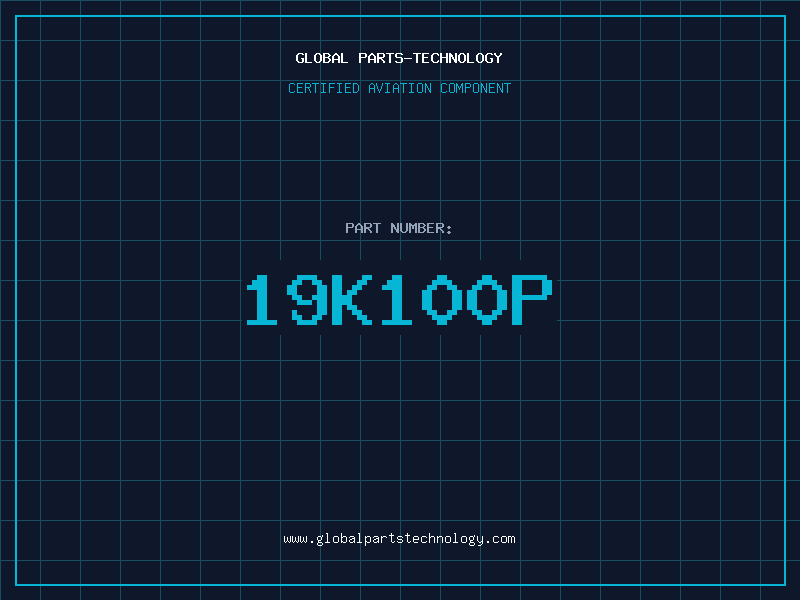Click the word PART in the label
The height and width of the screenshot is (600, 800).
(363, 228)
